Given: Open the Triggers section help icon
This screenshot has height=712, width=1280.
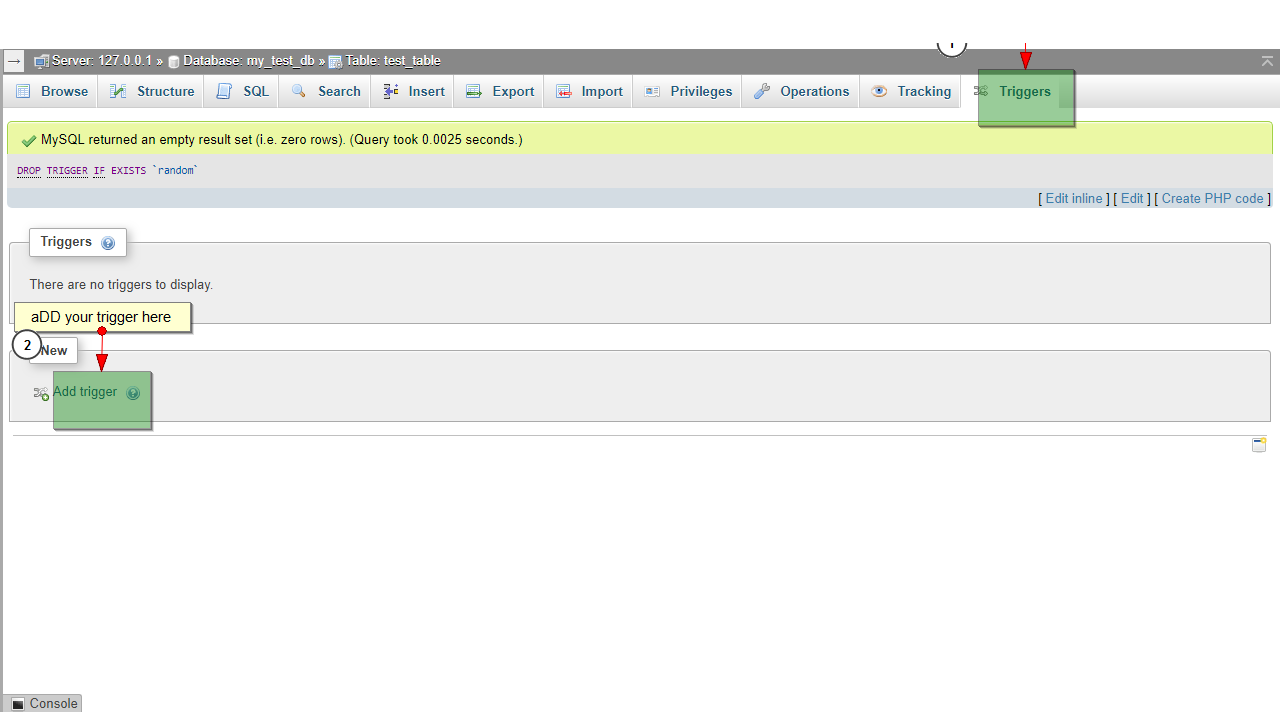Looking at the screenshot, I should coord(108,243).
